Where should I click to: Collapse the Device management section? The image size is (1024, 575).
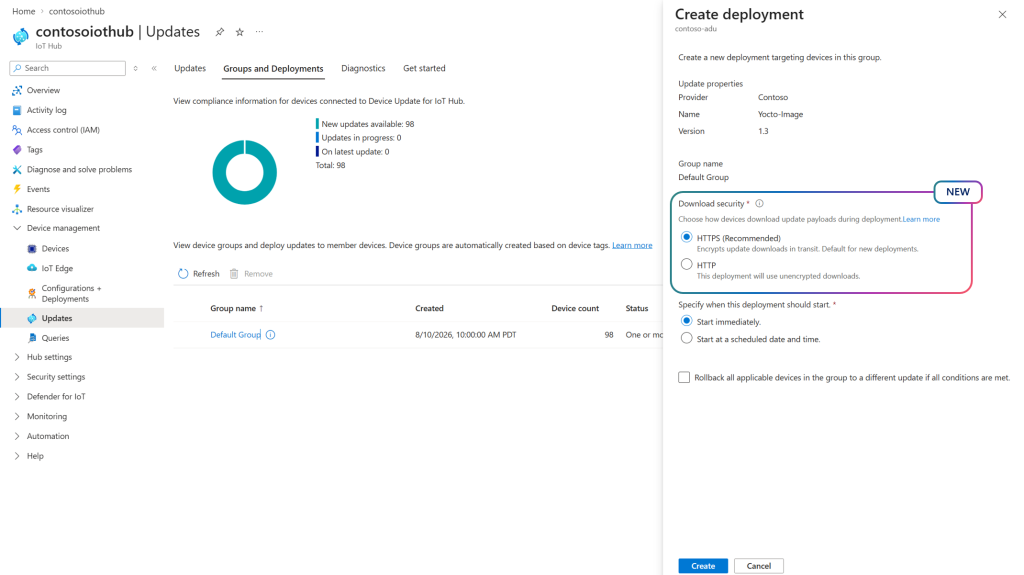click(x=17, y=228)
